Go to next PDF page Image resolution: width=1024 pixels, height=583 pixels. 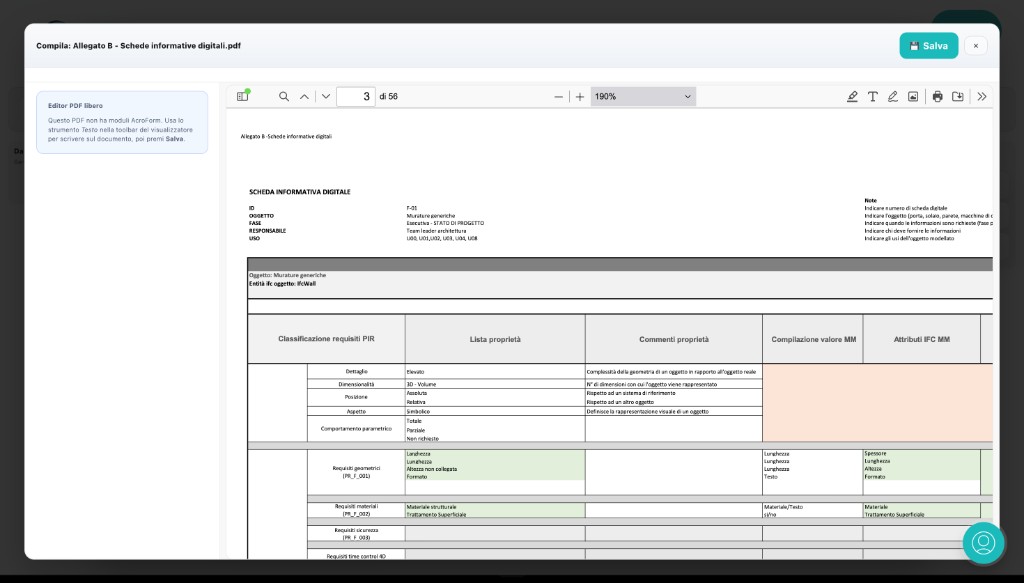click(x=326, y=96)
